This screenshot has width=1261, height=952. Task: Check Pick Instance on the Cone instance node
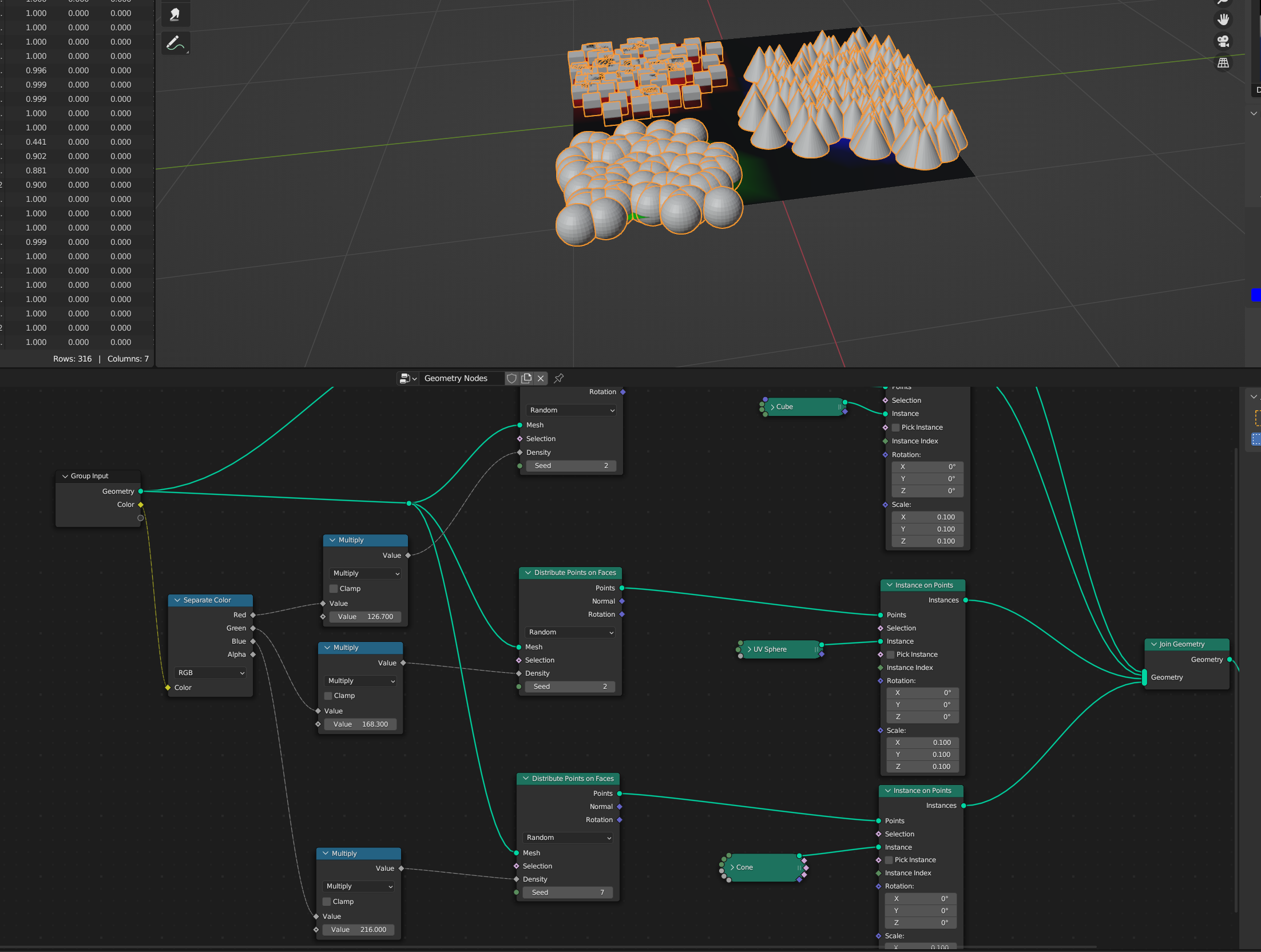pyautogui.click(x=889, y=860)
